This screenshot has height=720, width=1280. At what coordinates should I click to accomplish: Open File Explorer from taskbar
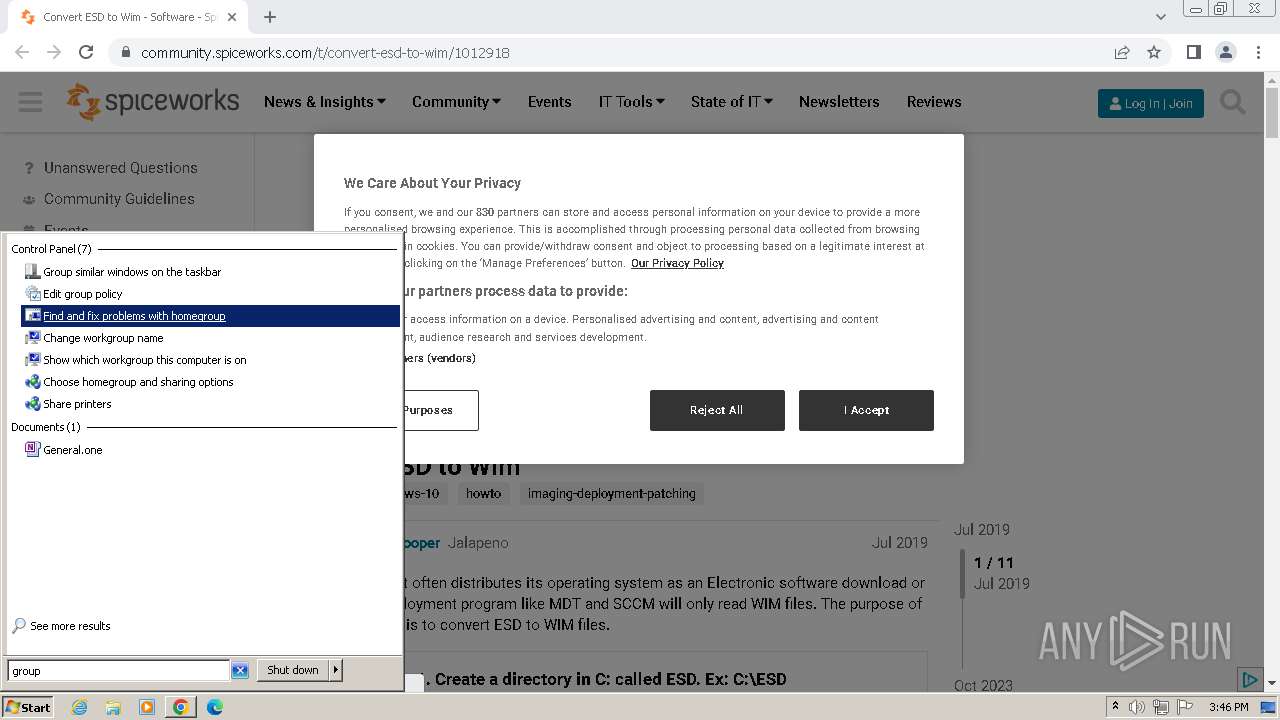point(113,707)
